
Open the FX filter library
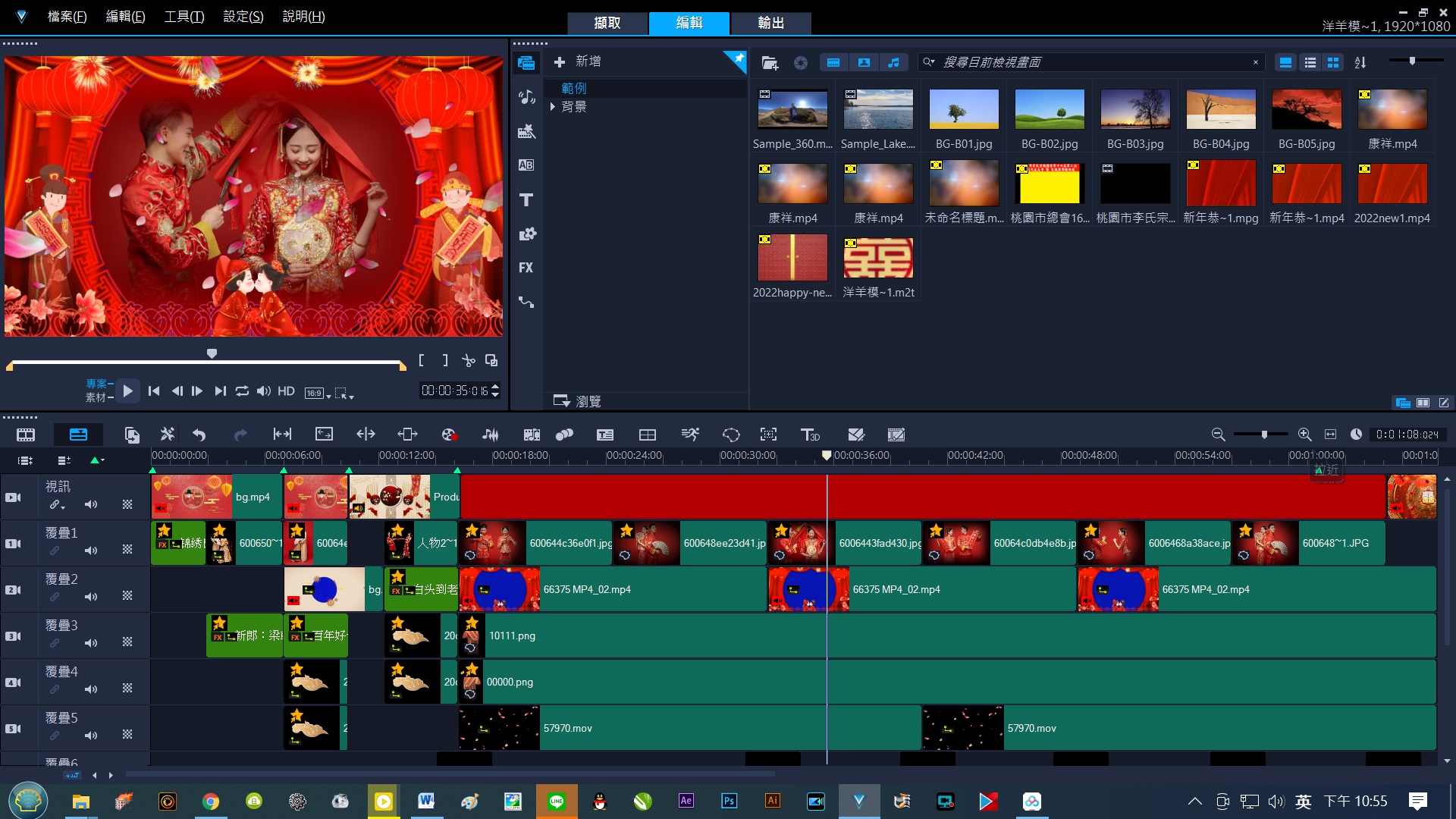[x=526, y=268]
